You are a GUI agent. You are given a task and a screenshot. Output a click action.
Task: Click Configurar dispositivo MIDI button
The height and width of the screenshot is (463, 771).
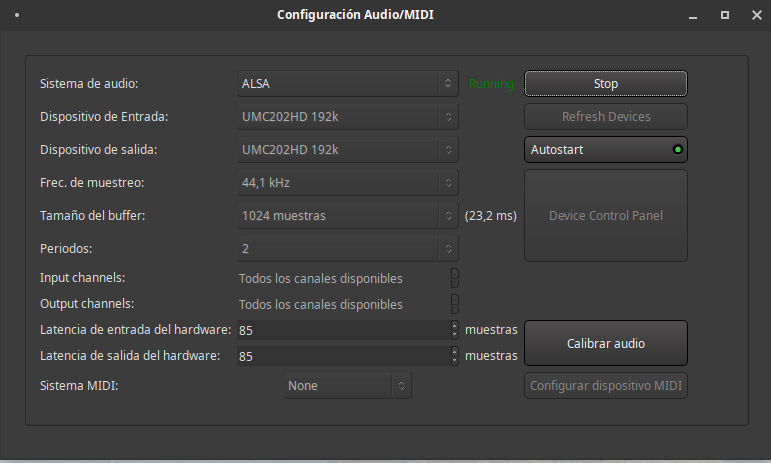click(x=605, y=385)
